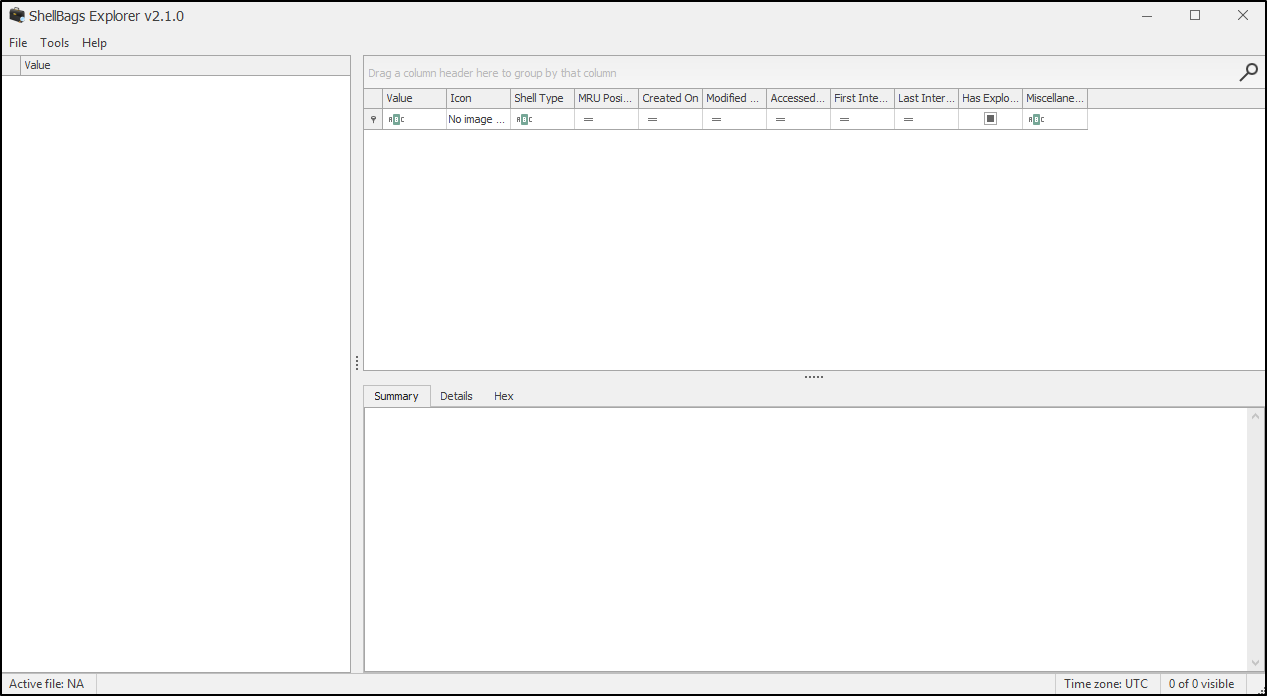Minimize the ShellBags Explorer window

(x=1148, y=16)
